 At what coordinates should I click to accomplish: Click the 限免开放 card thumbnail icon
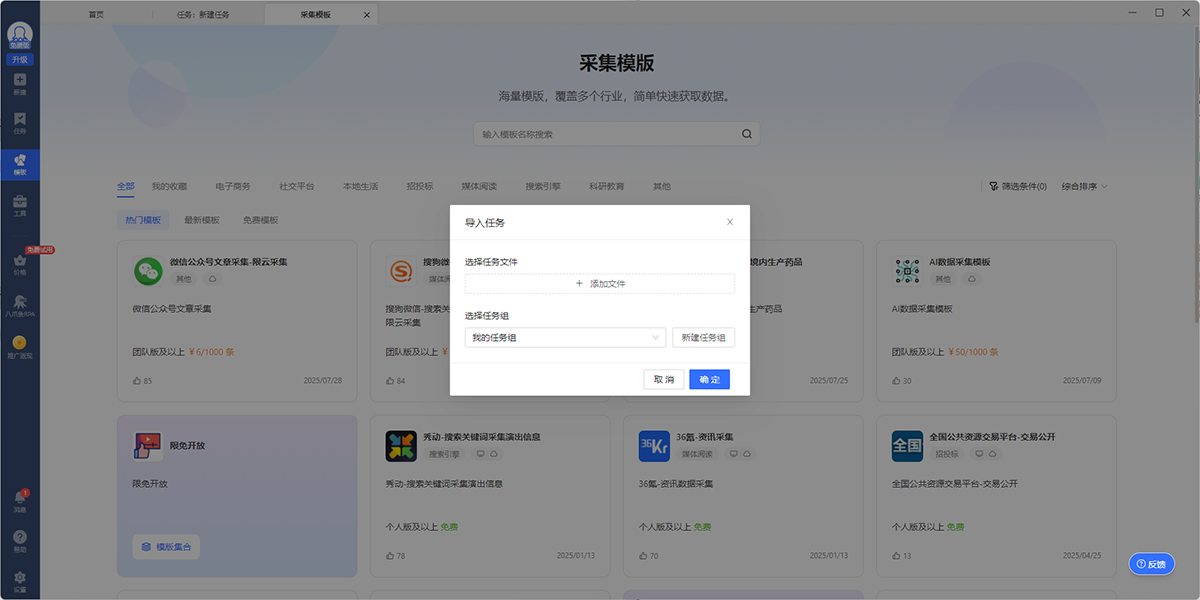[148, 446]
